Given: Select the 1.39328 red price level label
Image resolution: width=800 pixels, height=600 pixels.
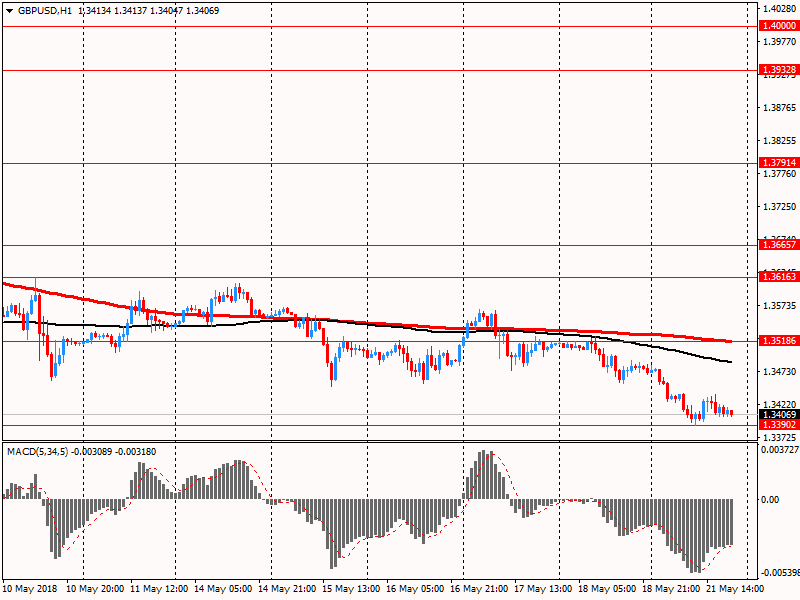Looking at the screenshot, I should 779,70.
